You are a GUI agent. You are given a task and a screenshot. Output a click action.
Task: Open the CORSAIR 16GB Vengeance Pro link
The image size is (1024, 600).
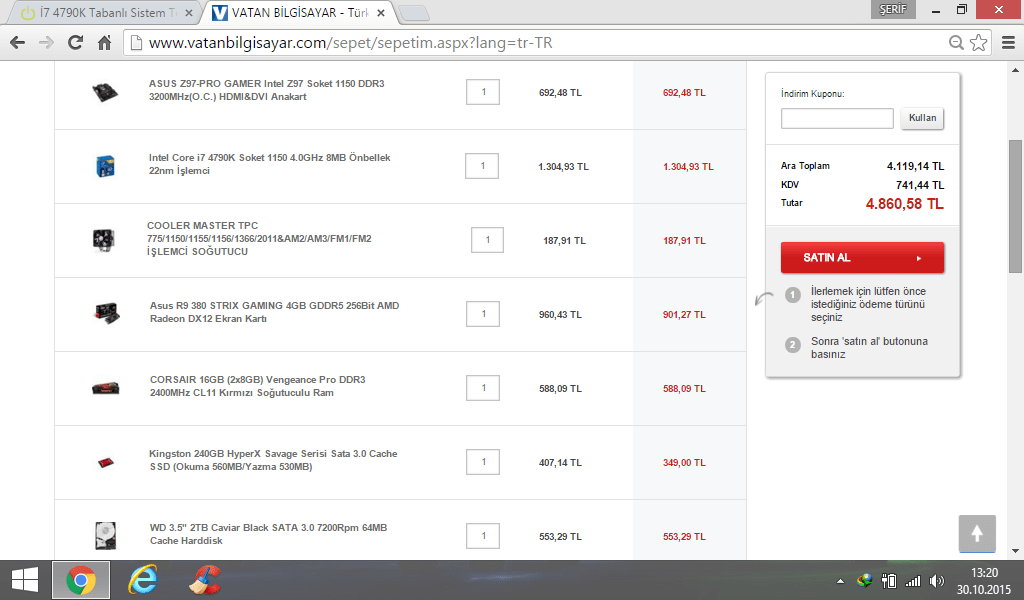tap(257, 386)
